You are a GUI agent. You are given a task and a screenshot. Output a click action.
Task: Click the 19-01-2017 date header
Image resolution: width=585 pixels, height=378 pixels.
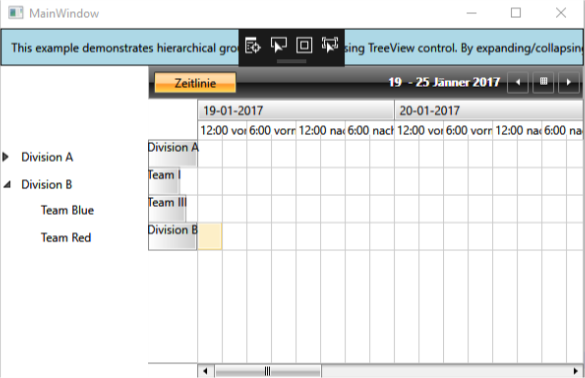click(296, 110)
